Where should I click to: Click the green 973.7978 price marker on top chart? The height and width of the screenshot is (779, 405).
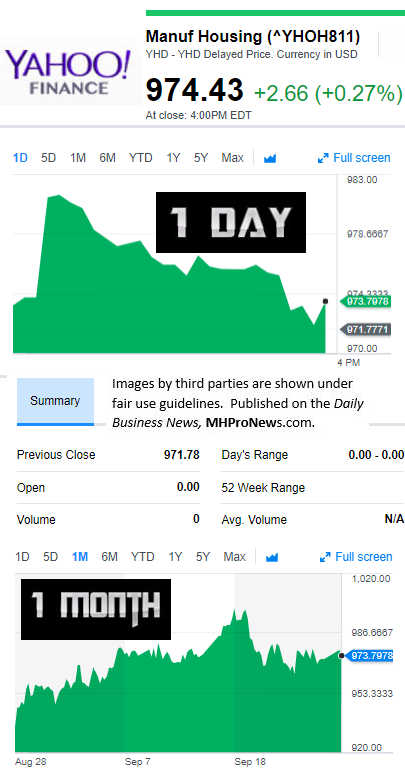pos(365,302)
